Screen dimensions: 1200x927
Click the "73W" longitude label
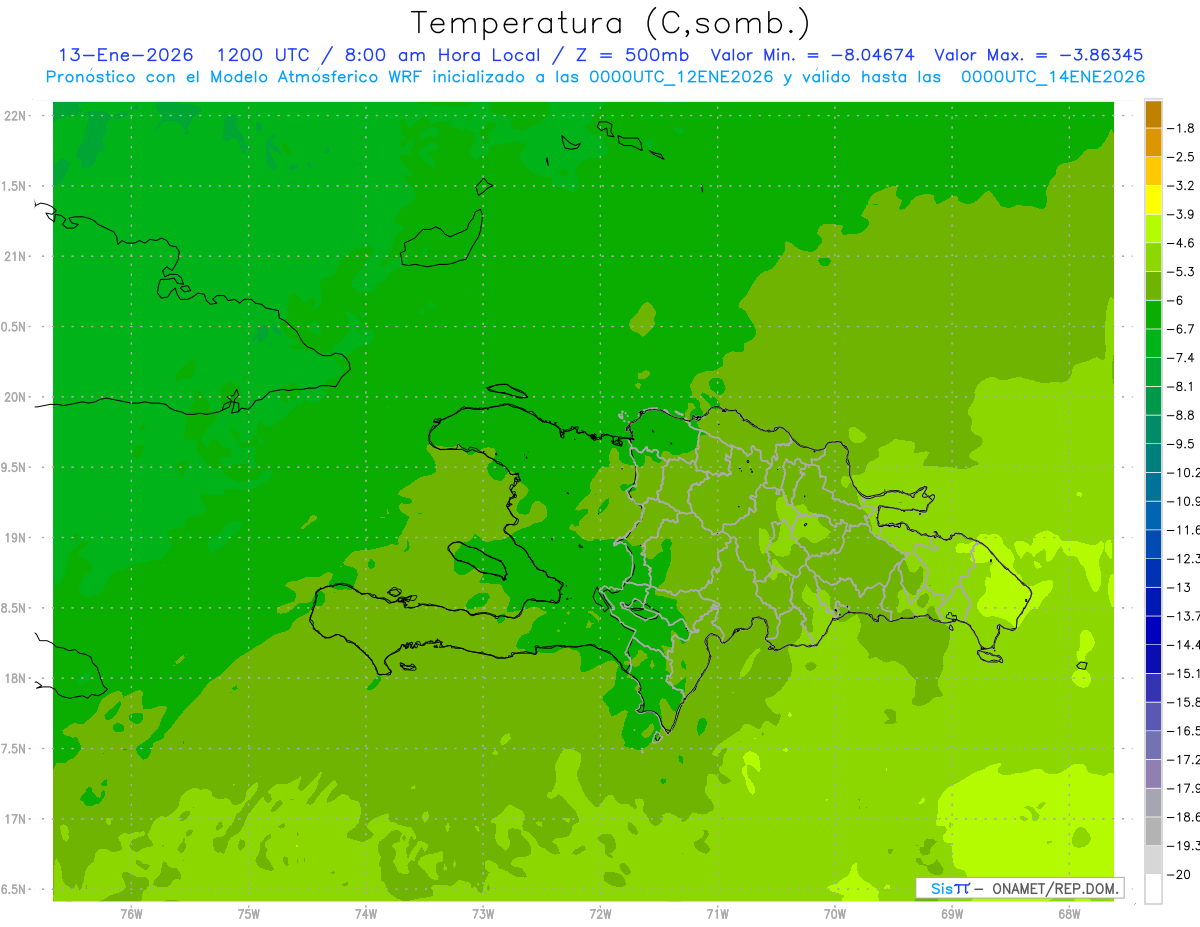point(483,913)
